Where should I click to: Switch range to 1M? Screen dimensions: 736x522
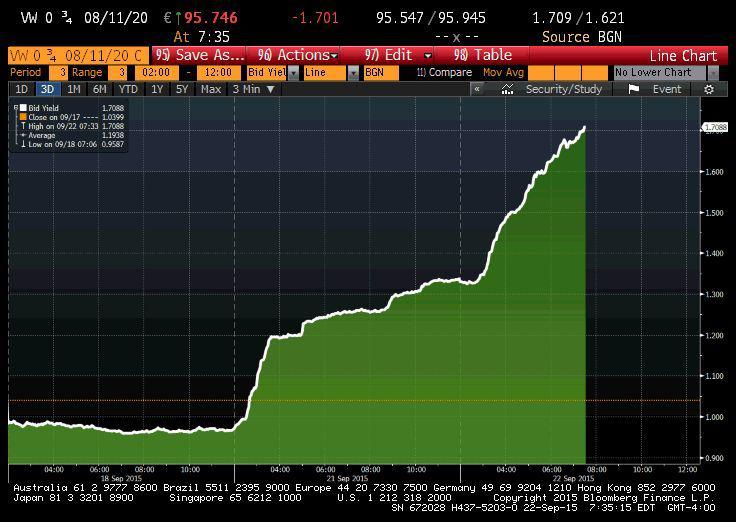(72, 89)
